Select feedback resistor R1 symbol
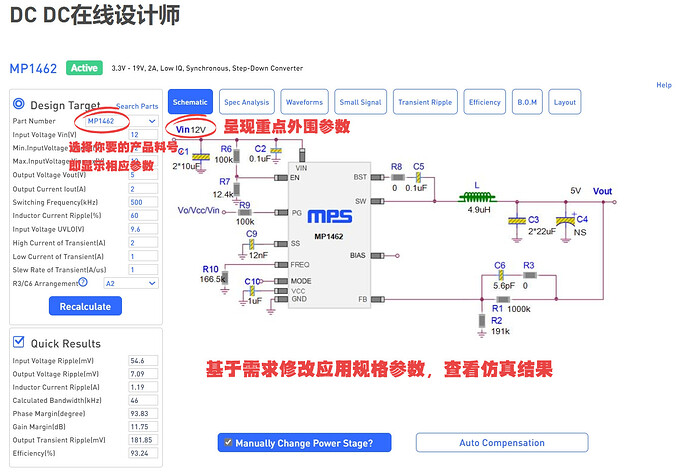 click(503, 299)
